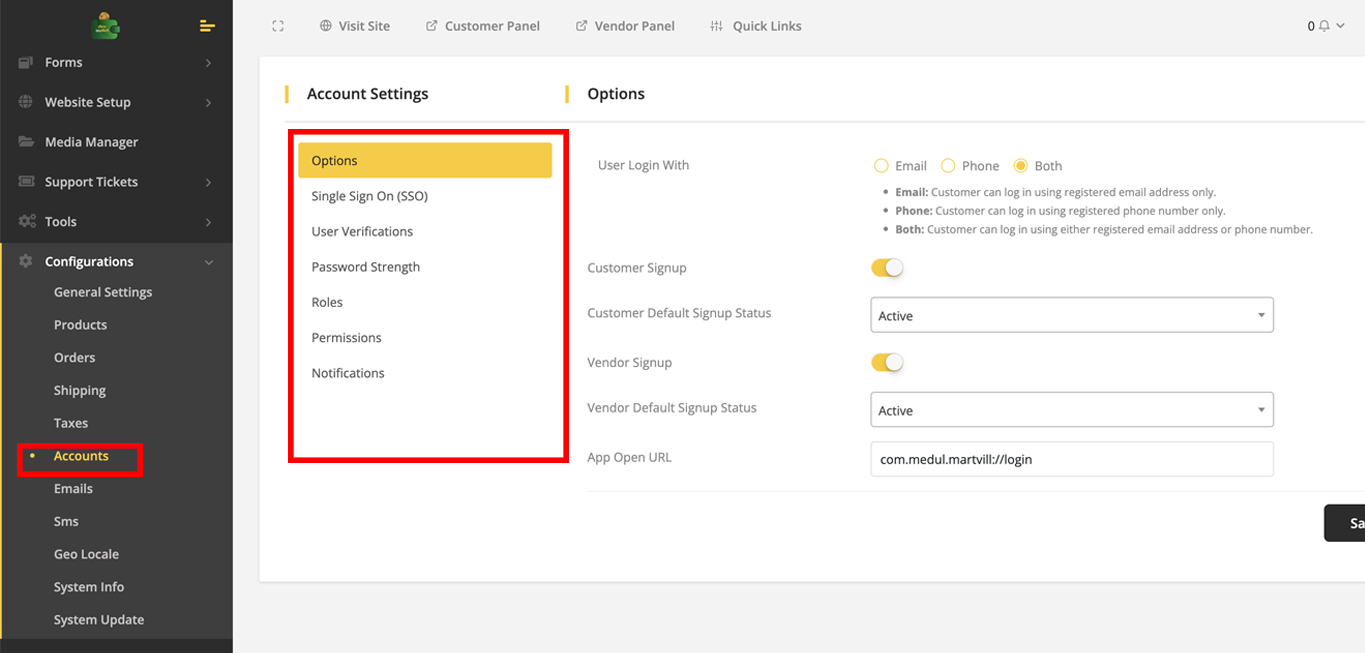Open System Info under Configurations
1365x653 pixels.
click(x=89, y=587)
